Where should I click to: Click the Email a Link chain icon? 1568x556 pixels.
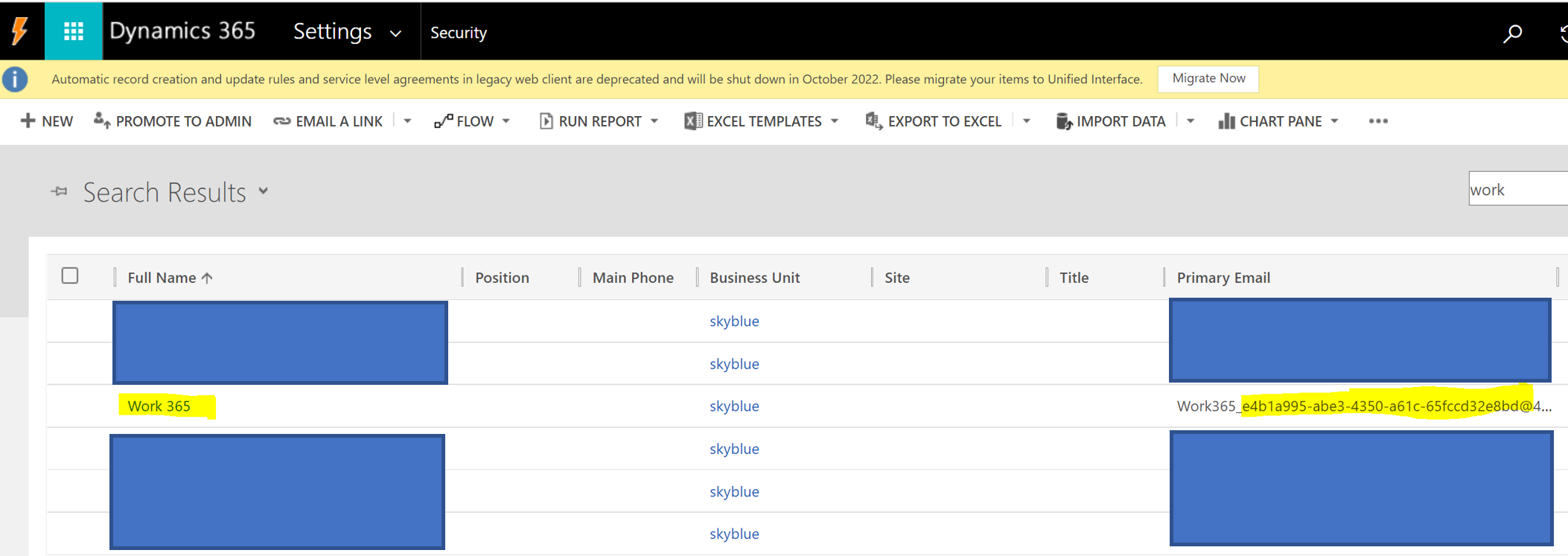[282, 121]
